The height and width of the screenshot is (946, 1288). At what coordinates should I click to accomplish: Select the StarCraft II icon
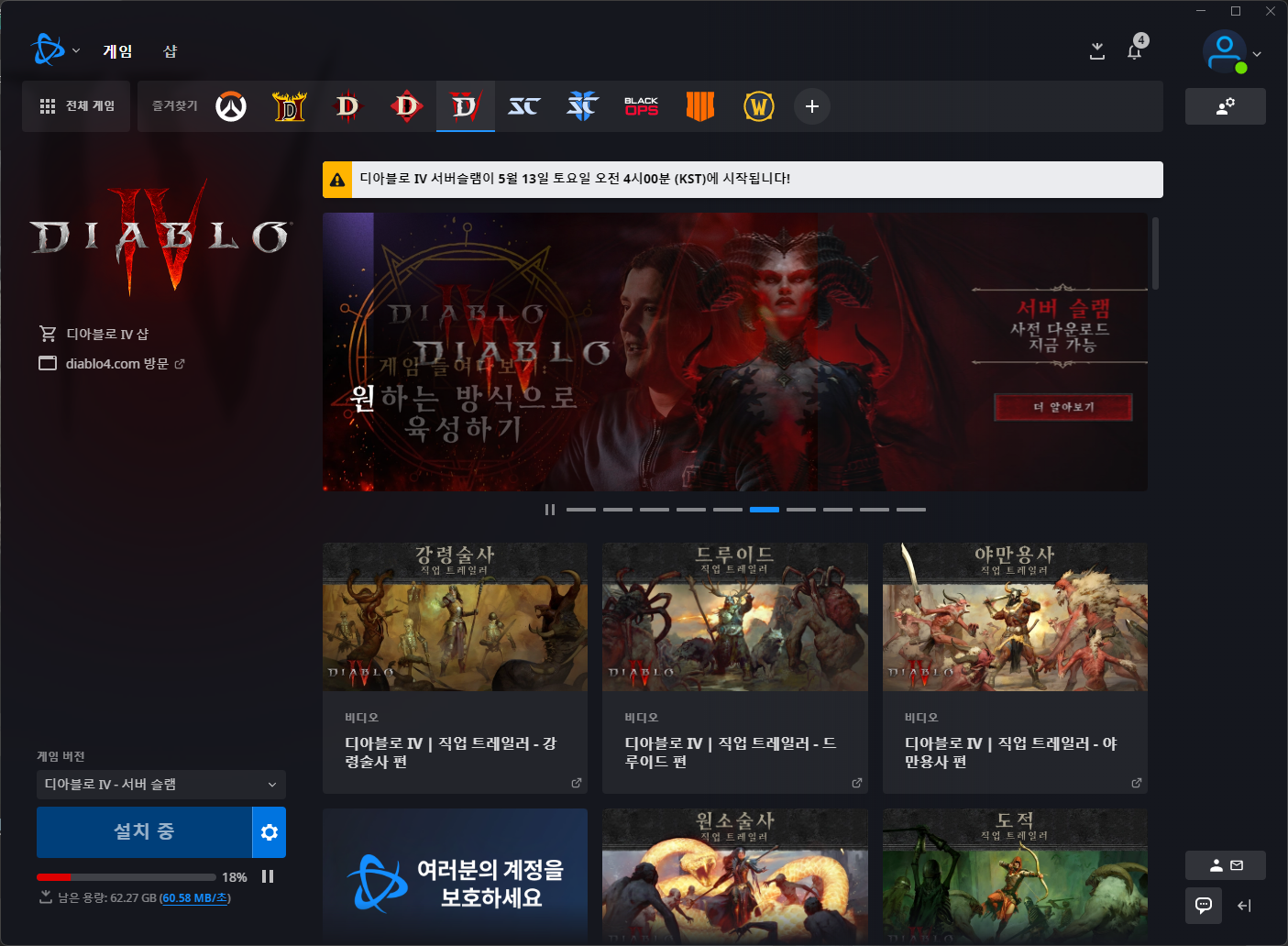click(583, 106)
